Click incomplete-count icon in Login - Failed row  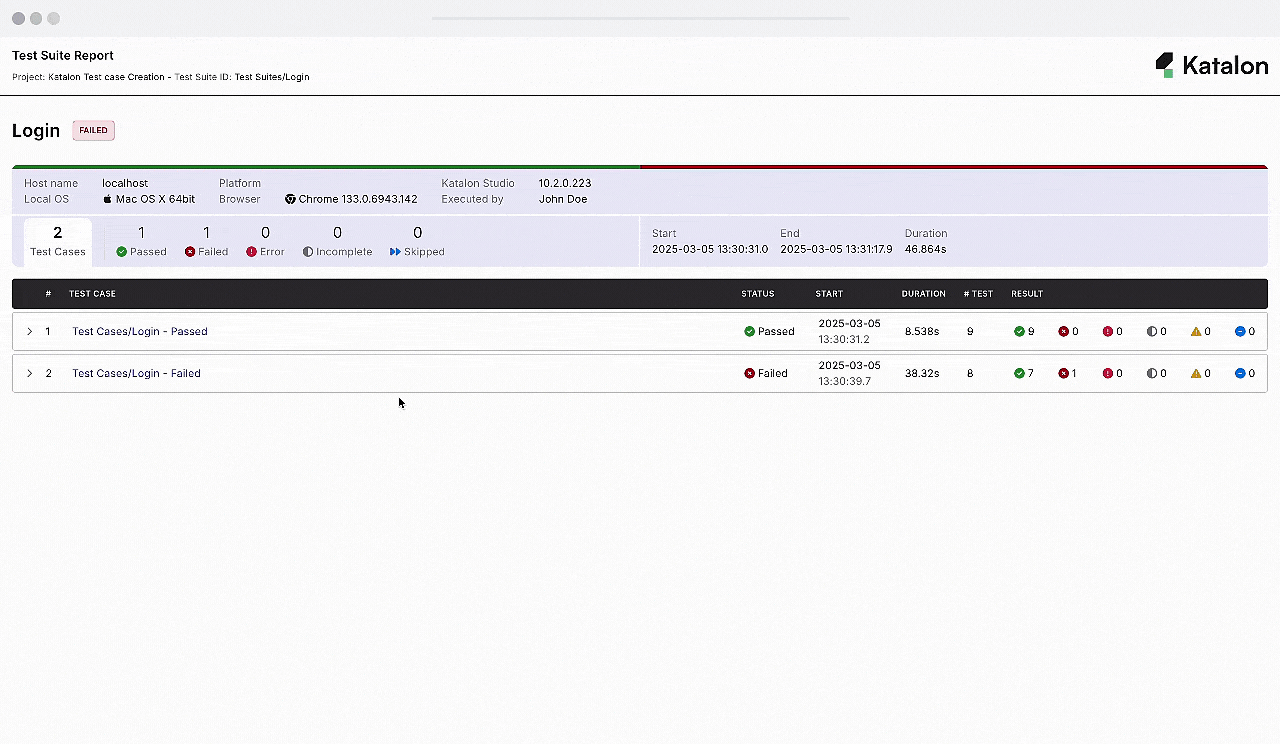coord(1152,373)
